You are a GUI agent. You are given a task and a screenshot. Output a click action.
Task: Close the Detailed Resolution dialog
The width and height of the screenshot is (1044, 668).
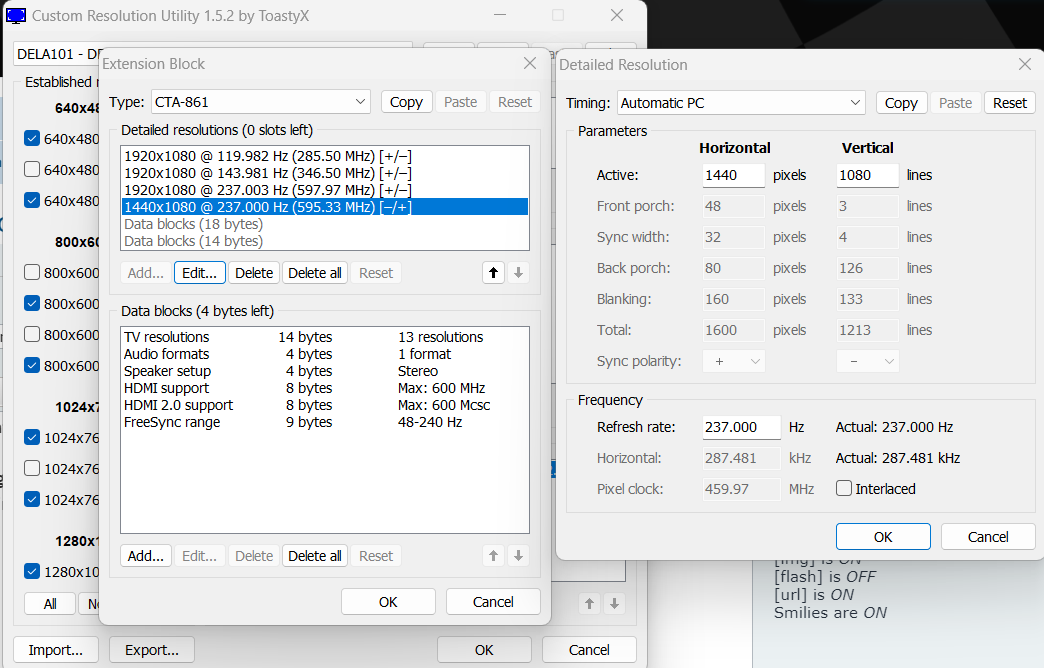1024,64
